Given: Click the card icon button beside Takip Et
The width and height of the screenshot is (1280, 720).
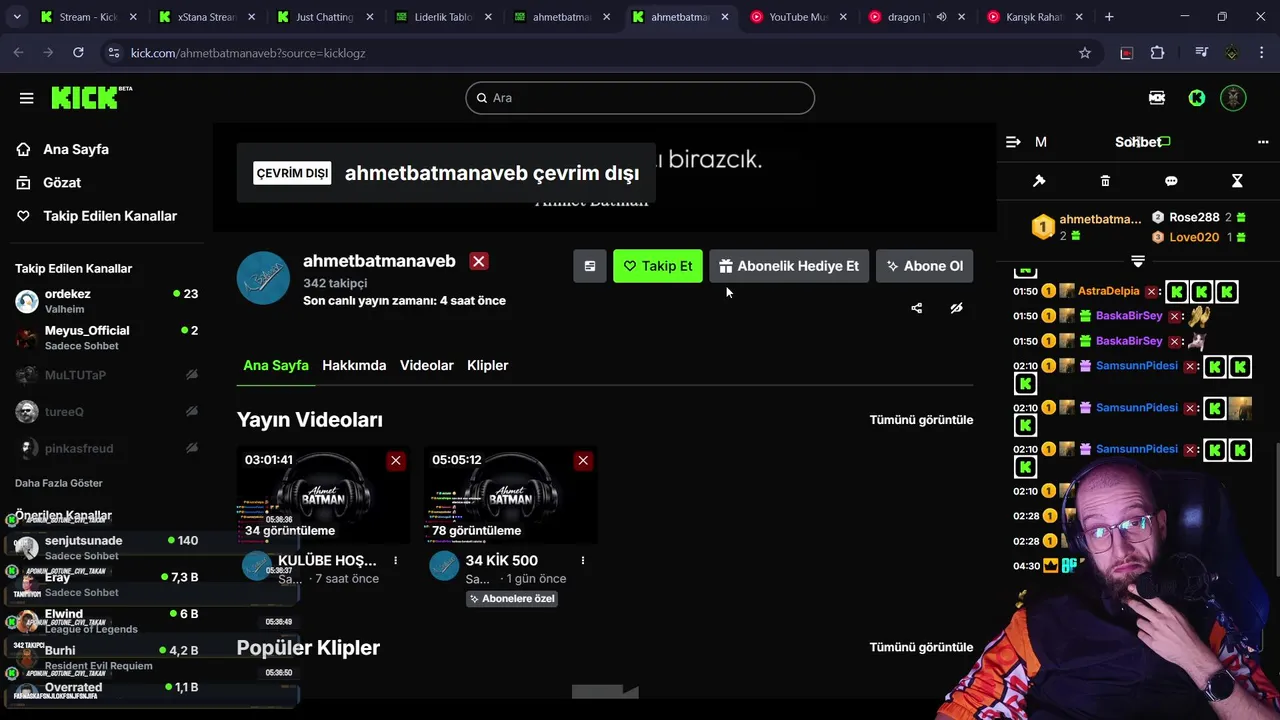Looking at the screenshot, I should (x=590, y=266).
